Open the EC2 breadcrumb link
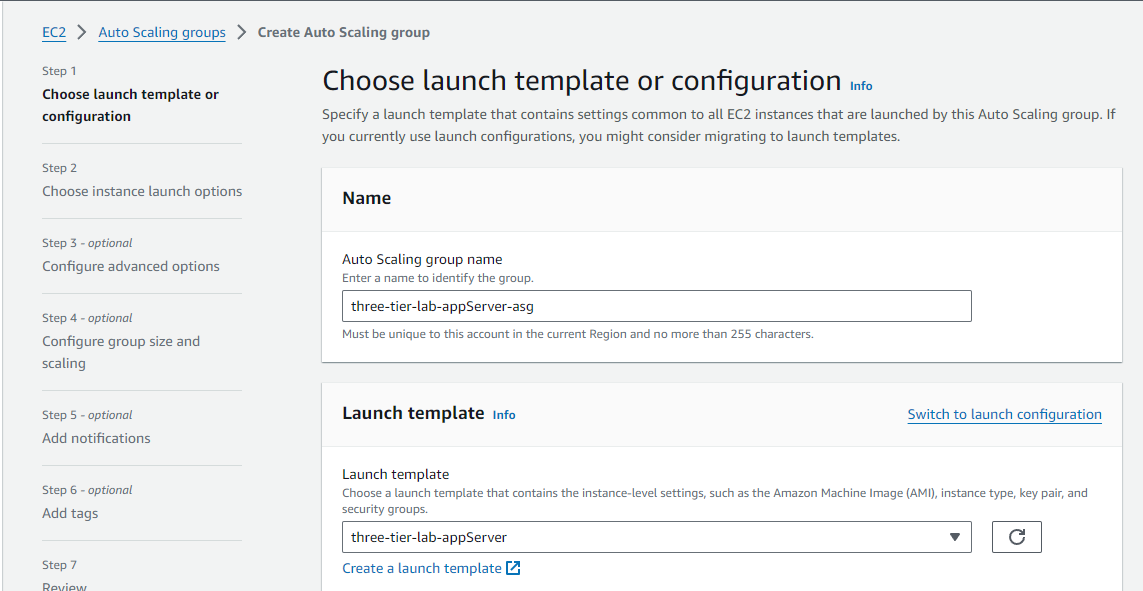The width and height of the screenshot is (1143, 591). coord(54,32)
